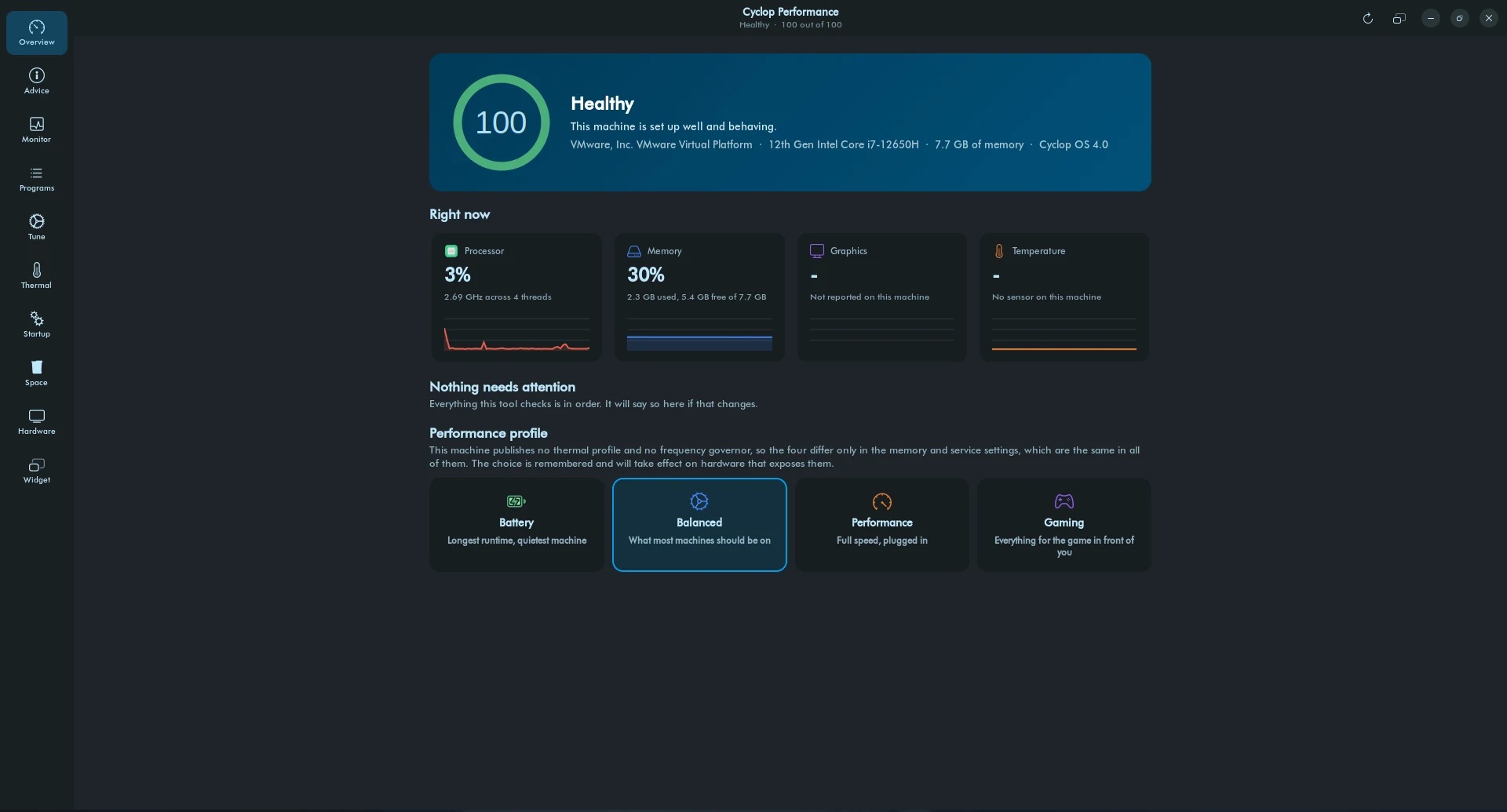Click 'No sensor on this machine' text

(x=1046, y=297)
